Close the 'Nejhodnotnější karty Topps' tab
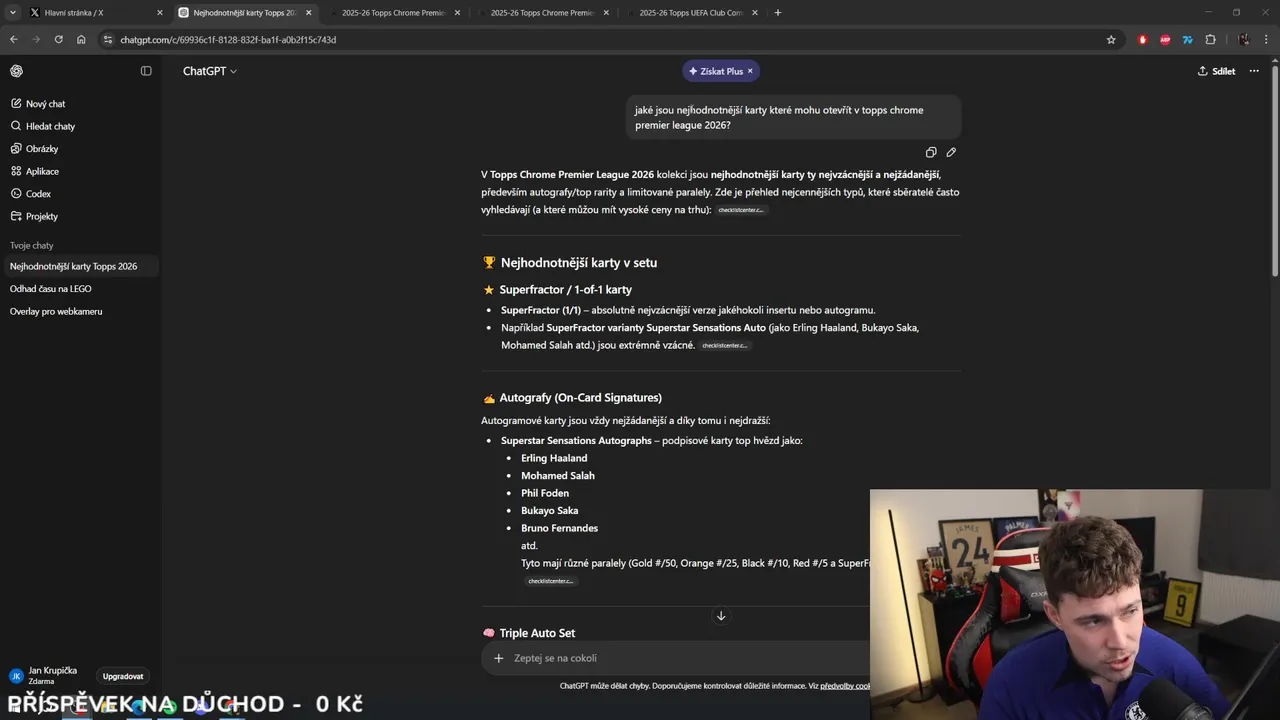The height and width of the screenshot is (720, 1280). pos(308,13)
